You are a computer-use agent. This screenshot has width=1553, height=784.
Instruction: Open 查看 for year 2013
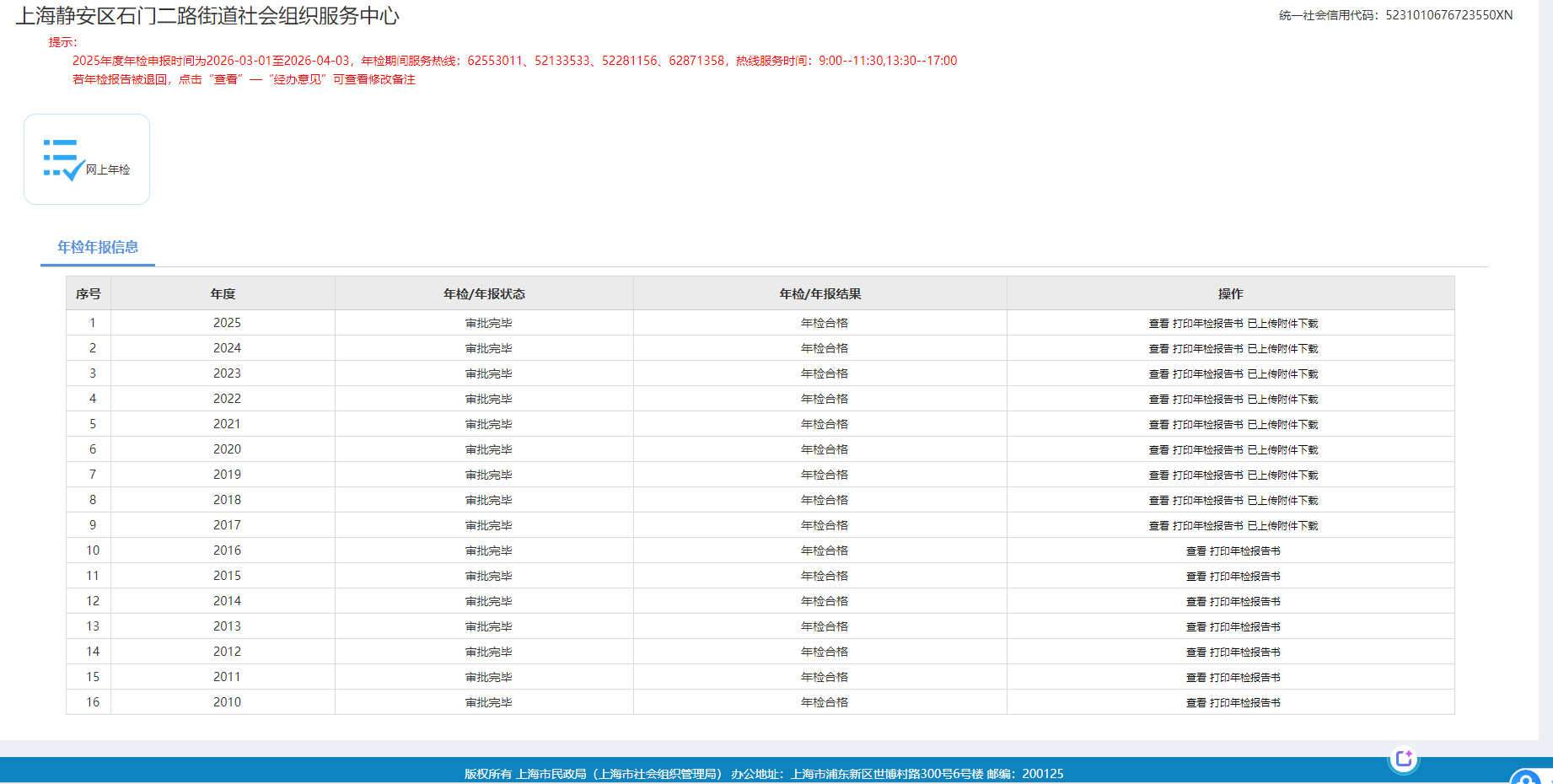1196,627
